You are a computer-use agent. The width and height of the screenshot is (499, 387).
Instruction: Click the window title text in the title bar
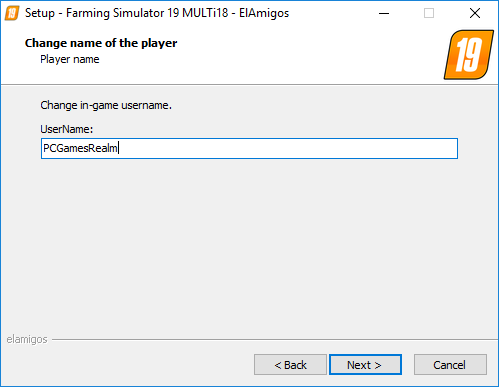157,13
